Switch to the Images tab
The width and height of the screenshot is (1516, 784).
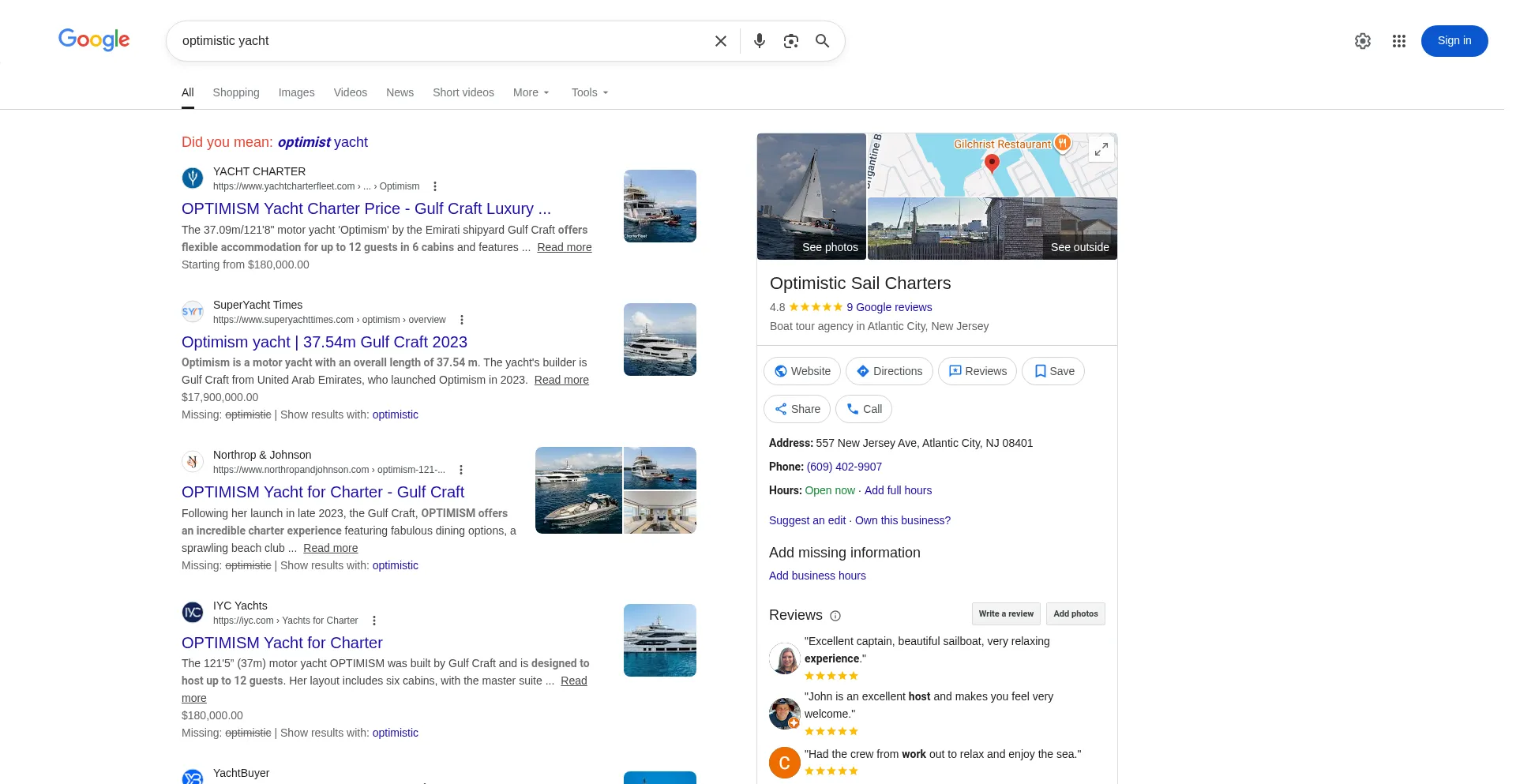[x=297, y=92]
